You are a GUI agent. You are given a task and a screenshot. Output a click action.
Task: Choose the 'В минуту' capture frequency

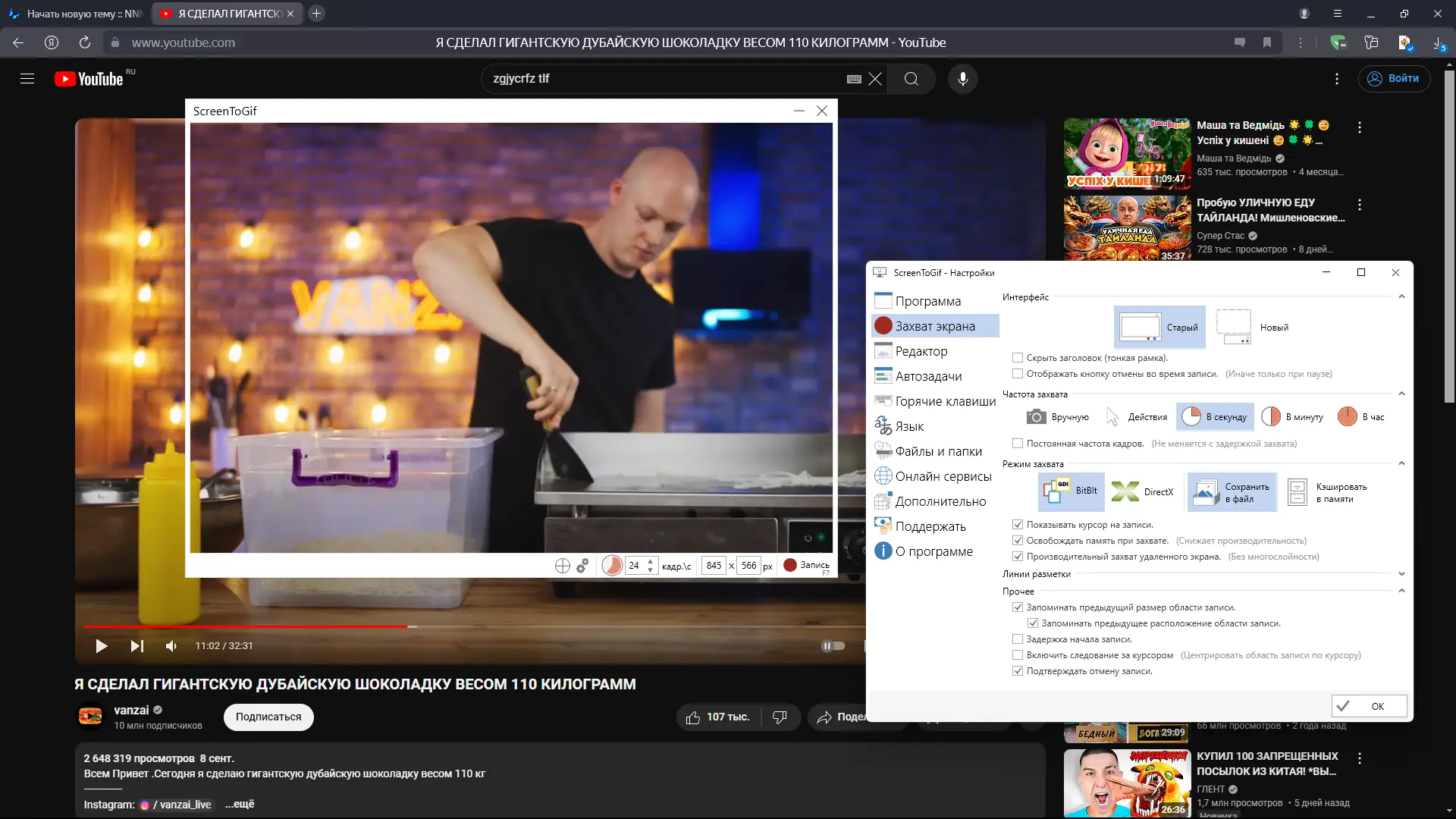(1292, 417)
